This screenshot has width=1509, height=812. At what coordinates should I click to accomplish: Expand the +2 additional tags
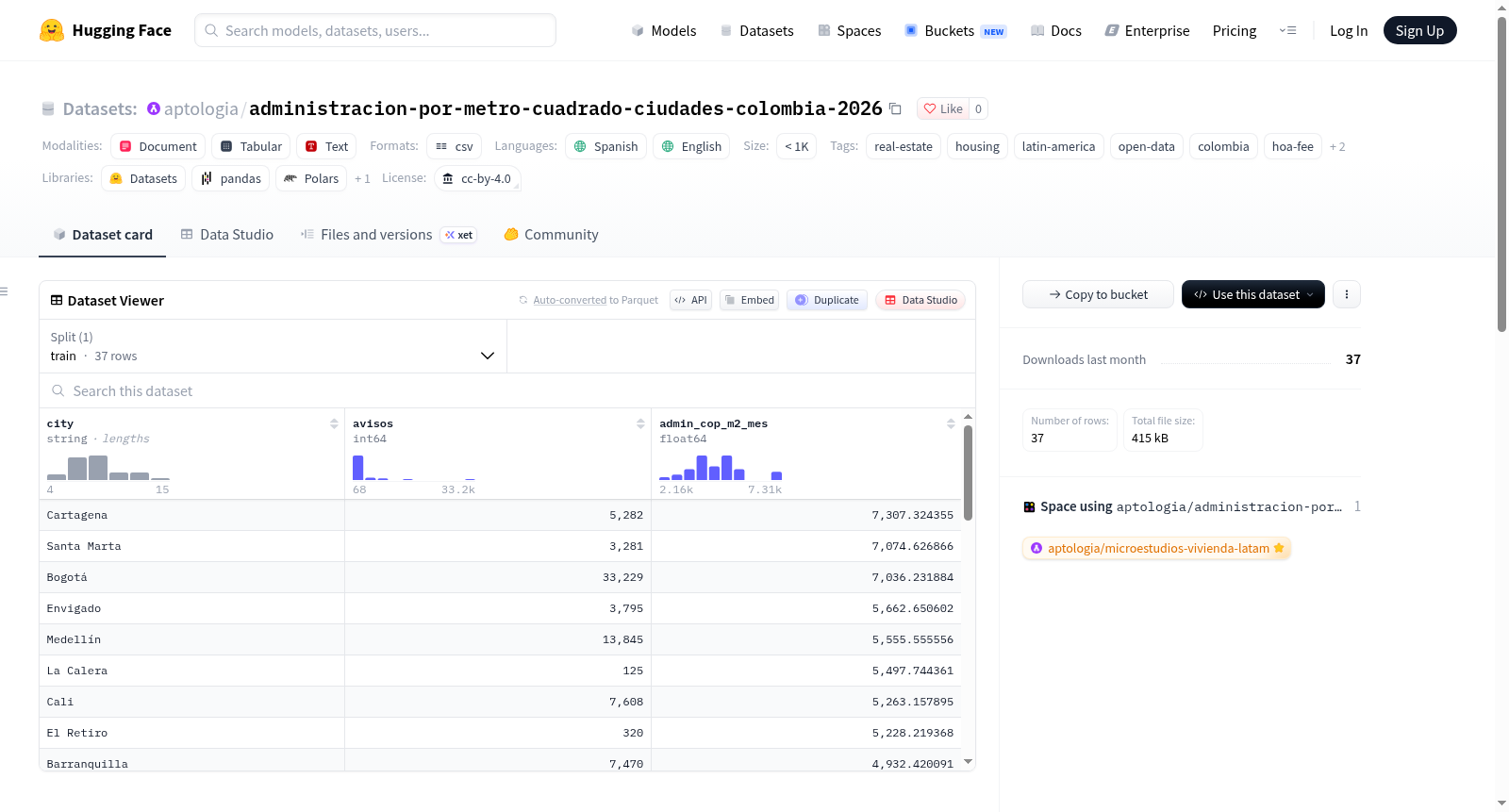click(1337, 146)
